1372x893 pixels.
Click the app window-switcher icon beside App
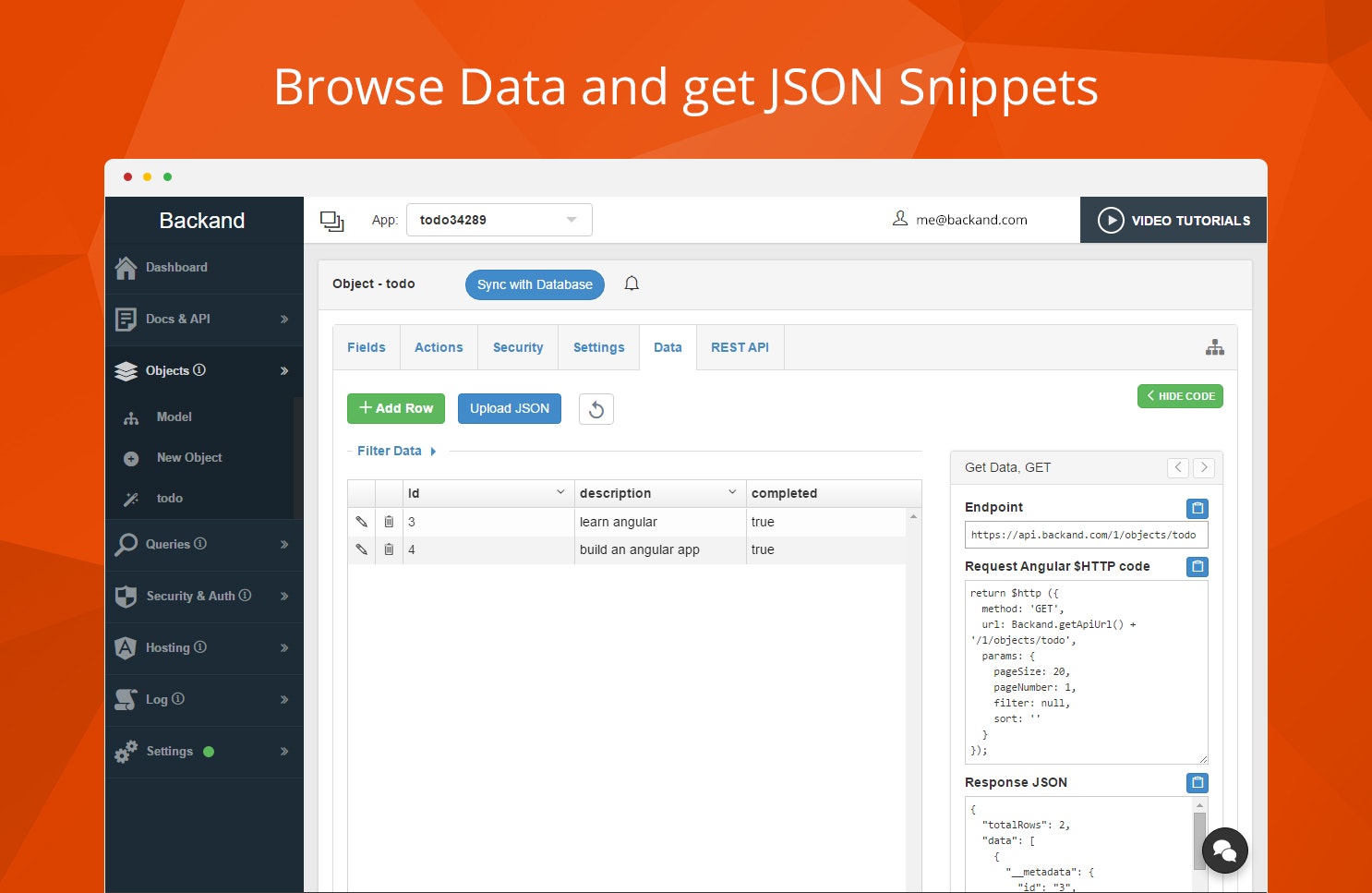(331, 221)
